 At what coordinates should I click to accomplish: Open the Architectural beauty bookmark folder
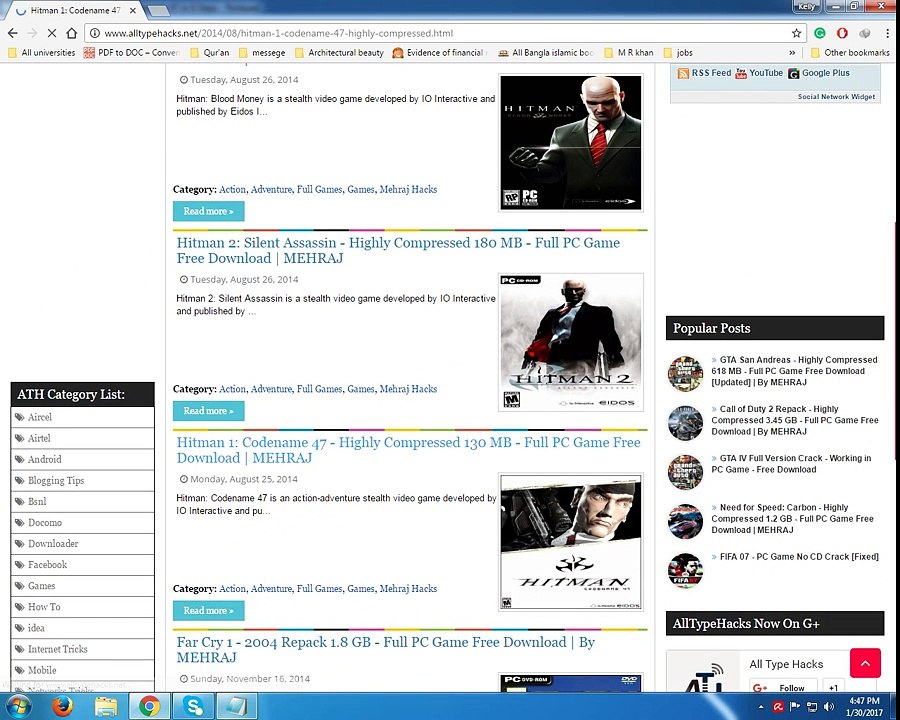point(339,52)
